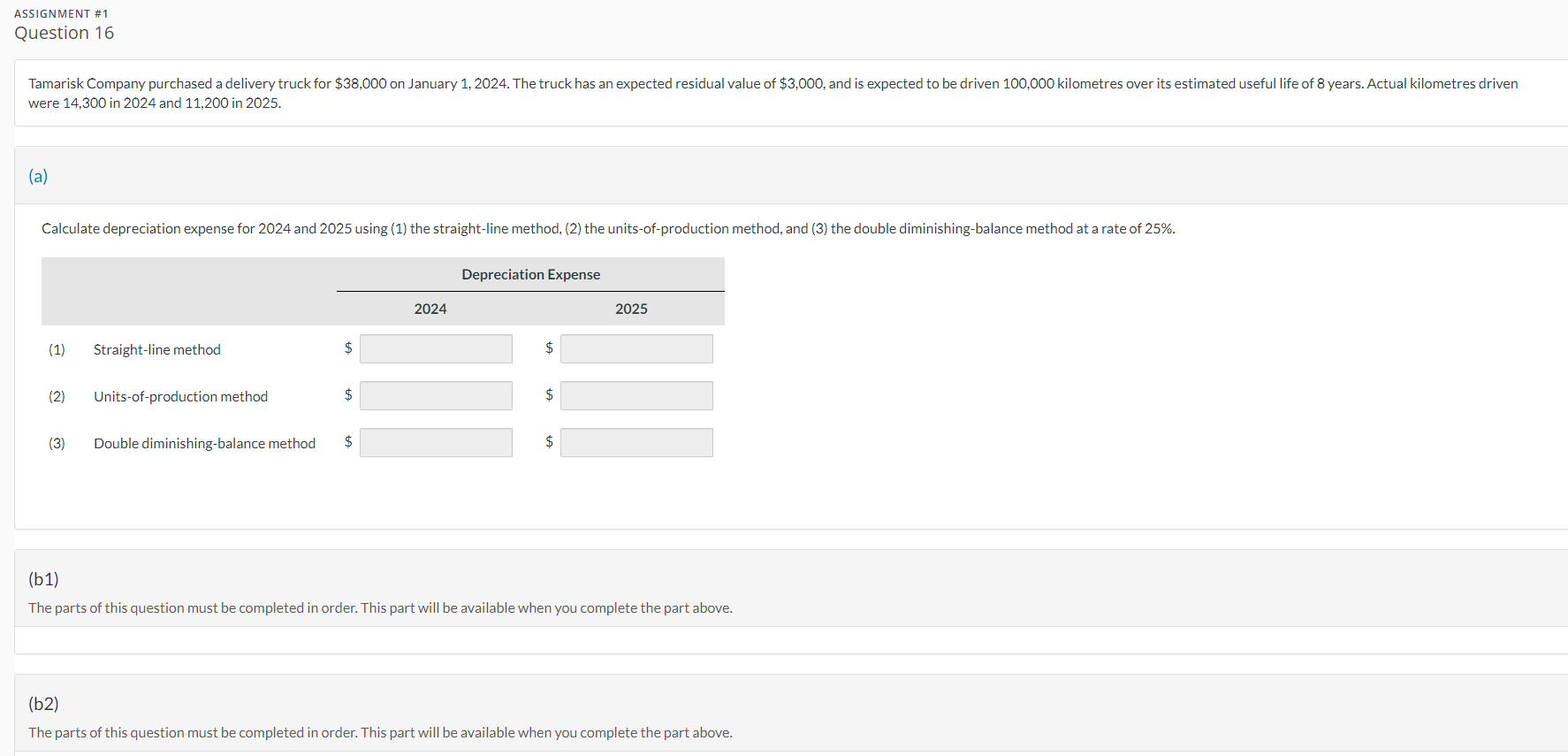Image resolution: width=1568 pixels, height=756 pixels.
Task: Click the Units-of-production 2024 input field
Action: click(x=436, y=395)
